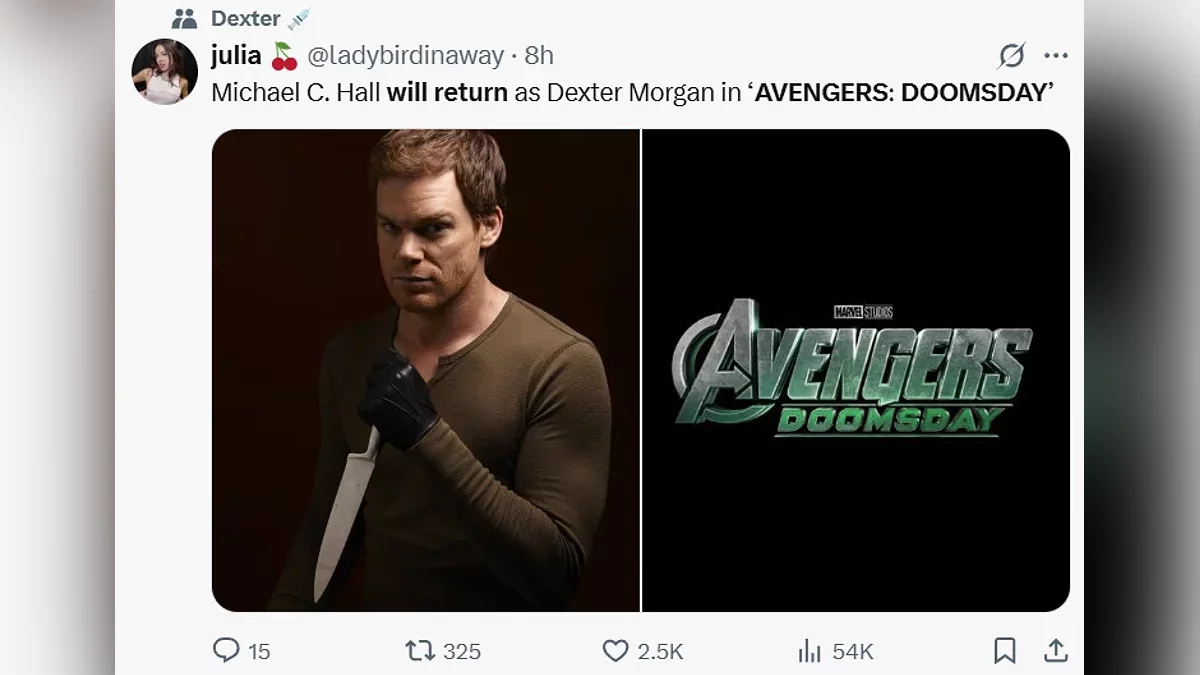Click the repost count 325

pos(462,652)
